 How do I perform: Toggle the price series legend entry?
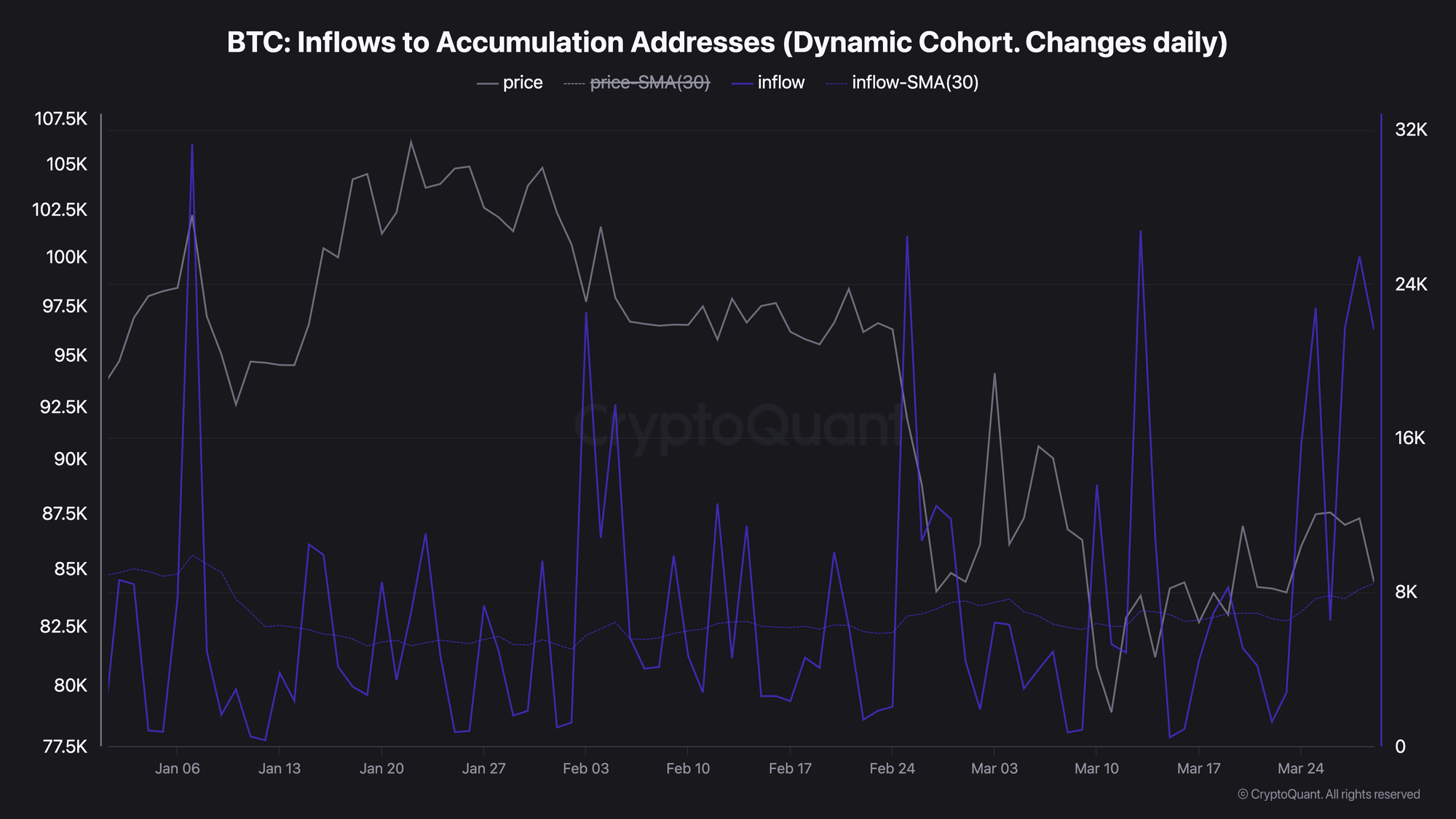tap(510, 83)
